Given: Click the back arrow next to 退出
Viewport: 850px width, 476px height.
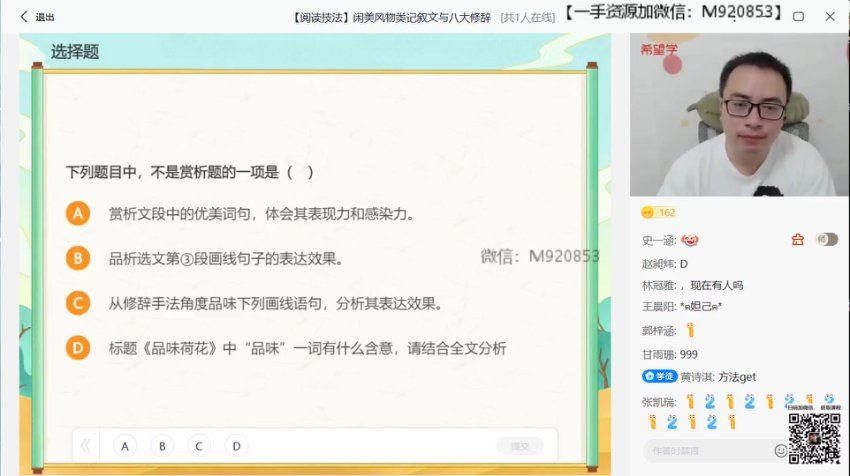Looking at the screenshot, I should point(24,17).
